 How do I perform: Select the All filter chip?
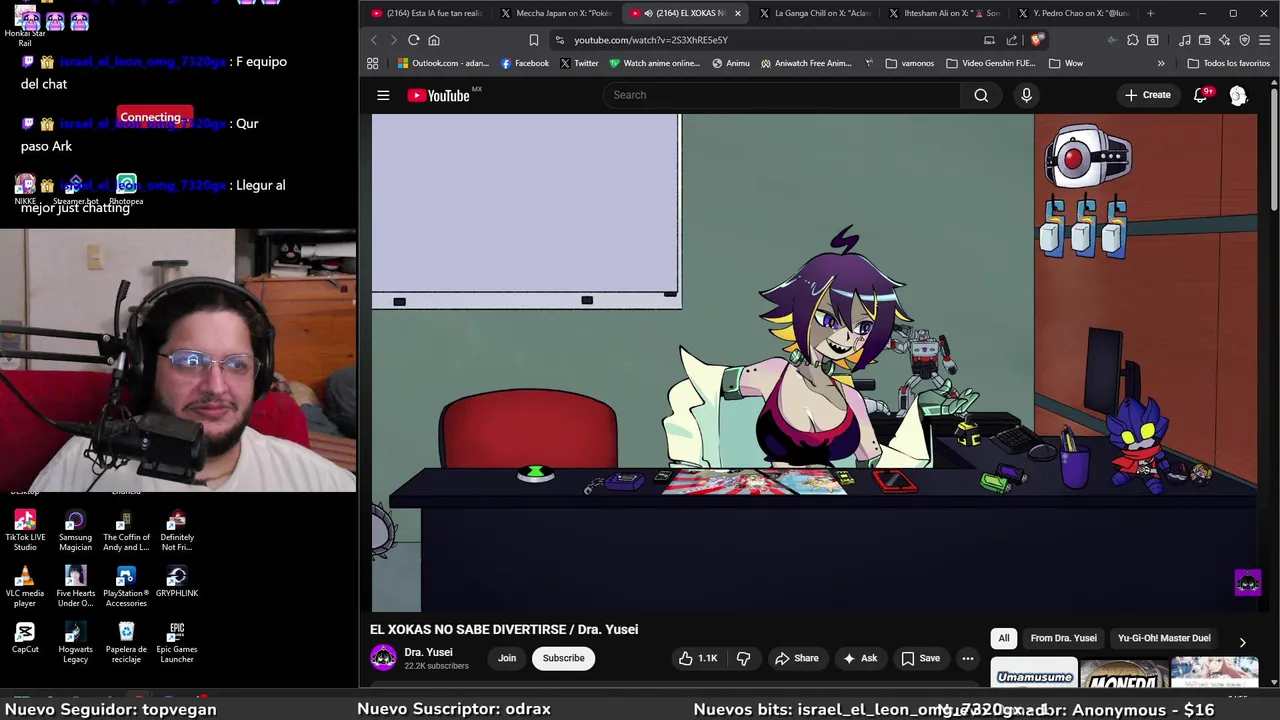point(1004,638)
